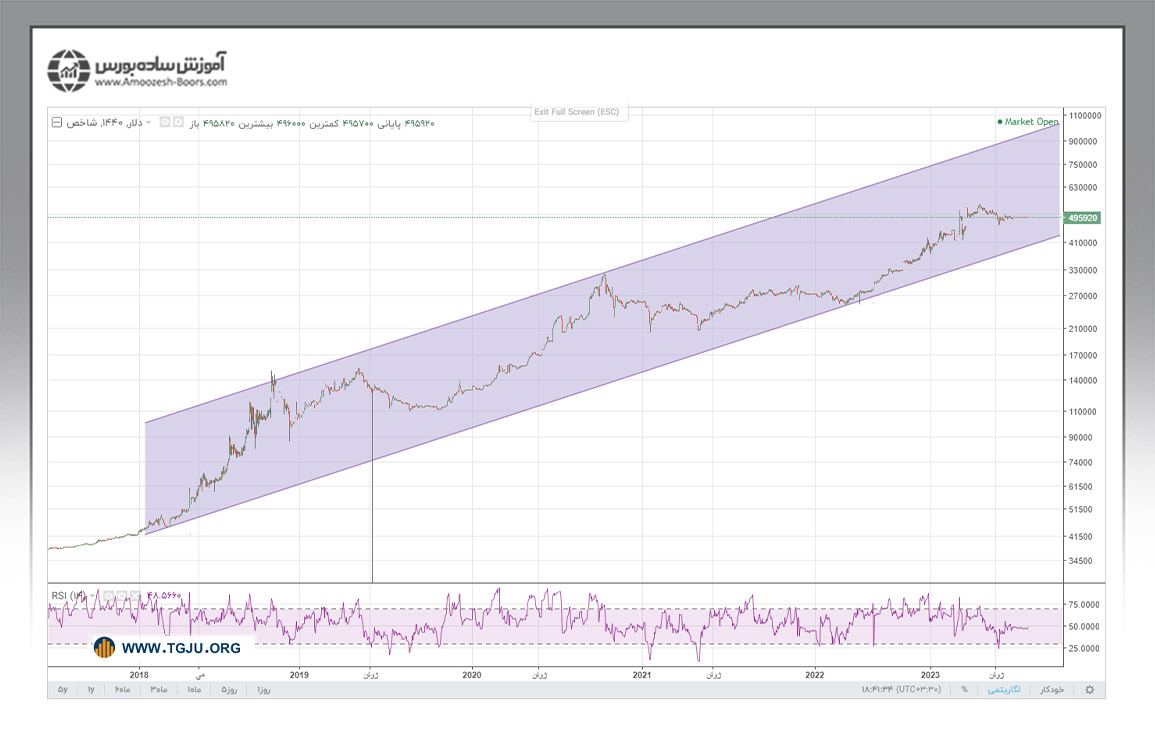Switch to the 6 month range

pos(122,690)
